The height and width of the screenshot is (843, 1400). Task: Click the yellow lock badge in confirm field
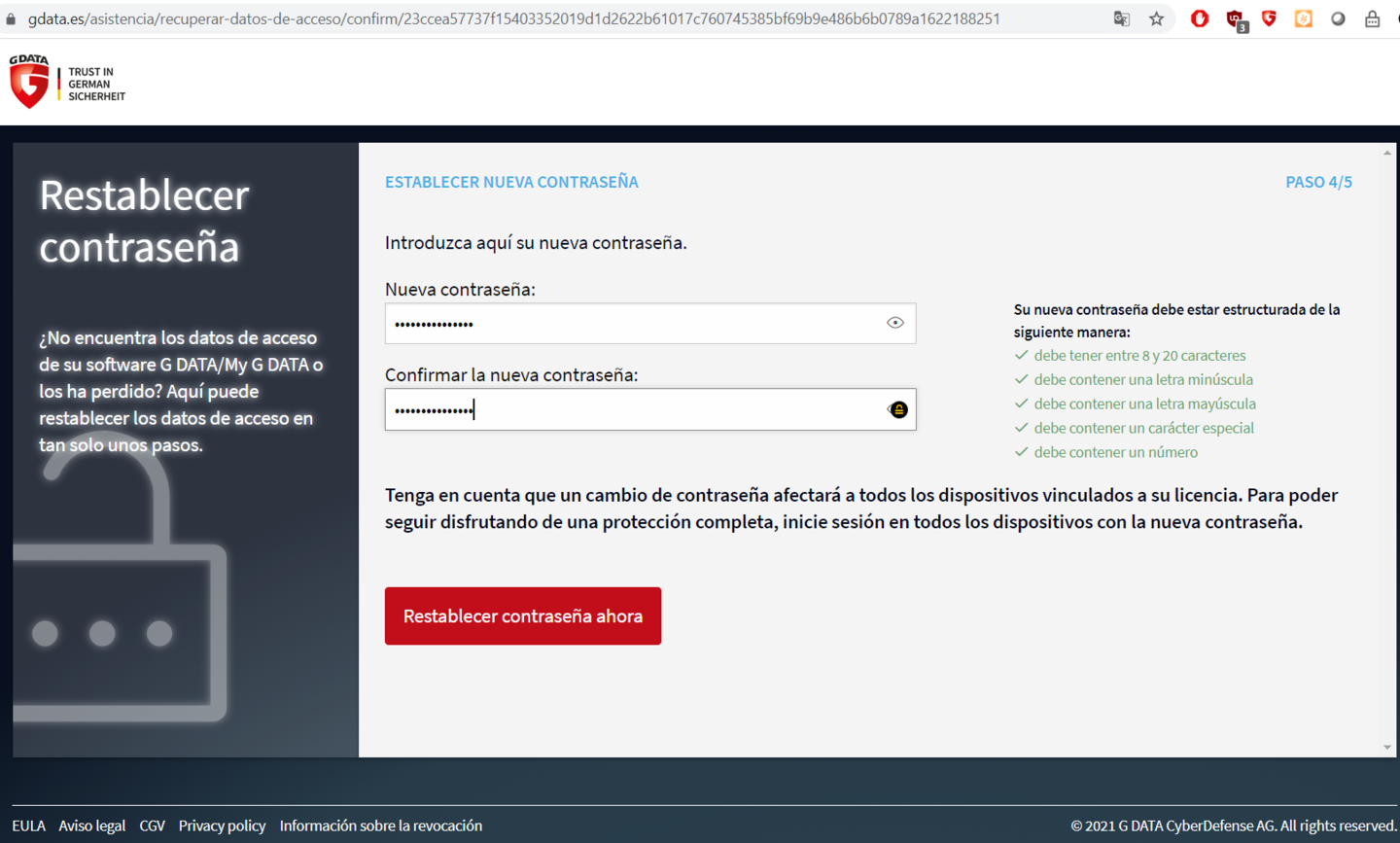click(898, 409)
